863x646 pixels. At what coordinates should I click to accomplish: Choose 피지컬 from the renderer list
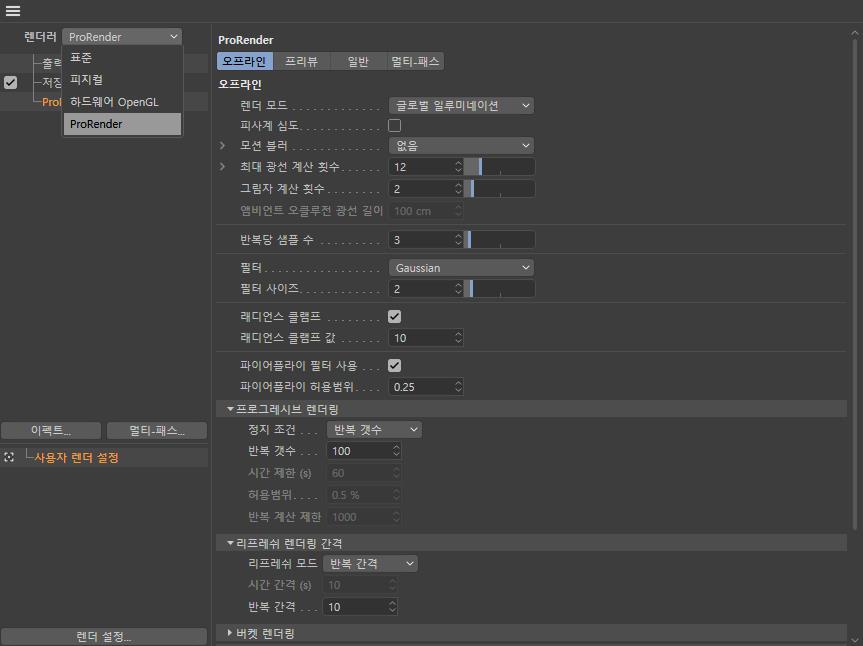point(122,80)
